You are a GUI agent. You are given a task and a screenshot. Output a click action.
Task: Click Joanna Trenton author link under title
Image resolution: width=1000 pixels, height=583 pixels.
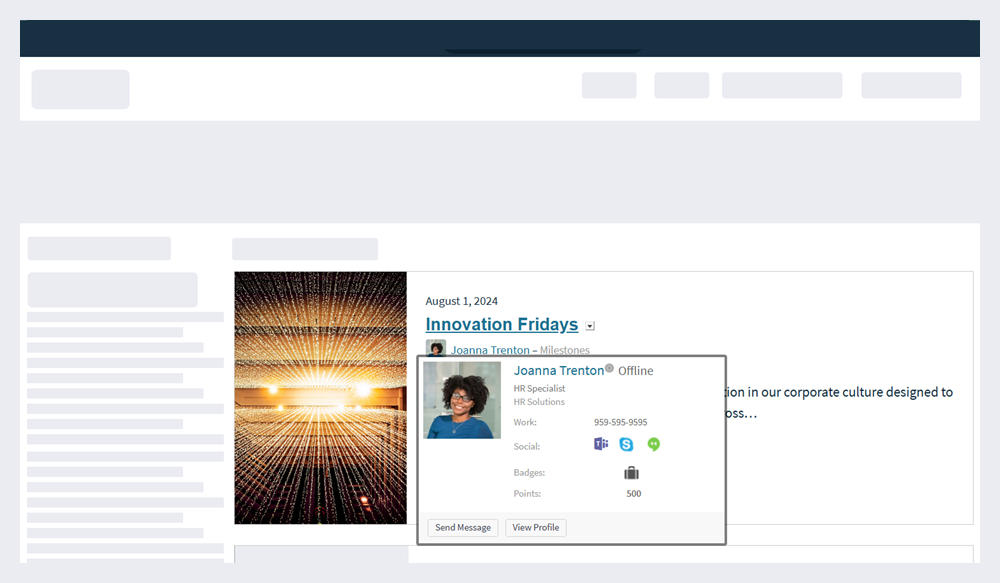pyautogui.click(x=490, y=350)
